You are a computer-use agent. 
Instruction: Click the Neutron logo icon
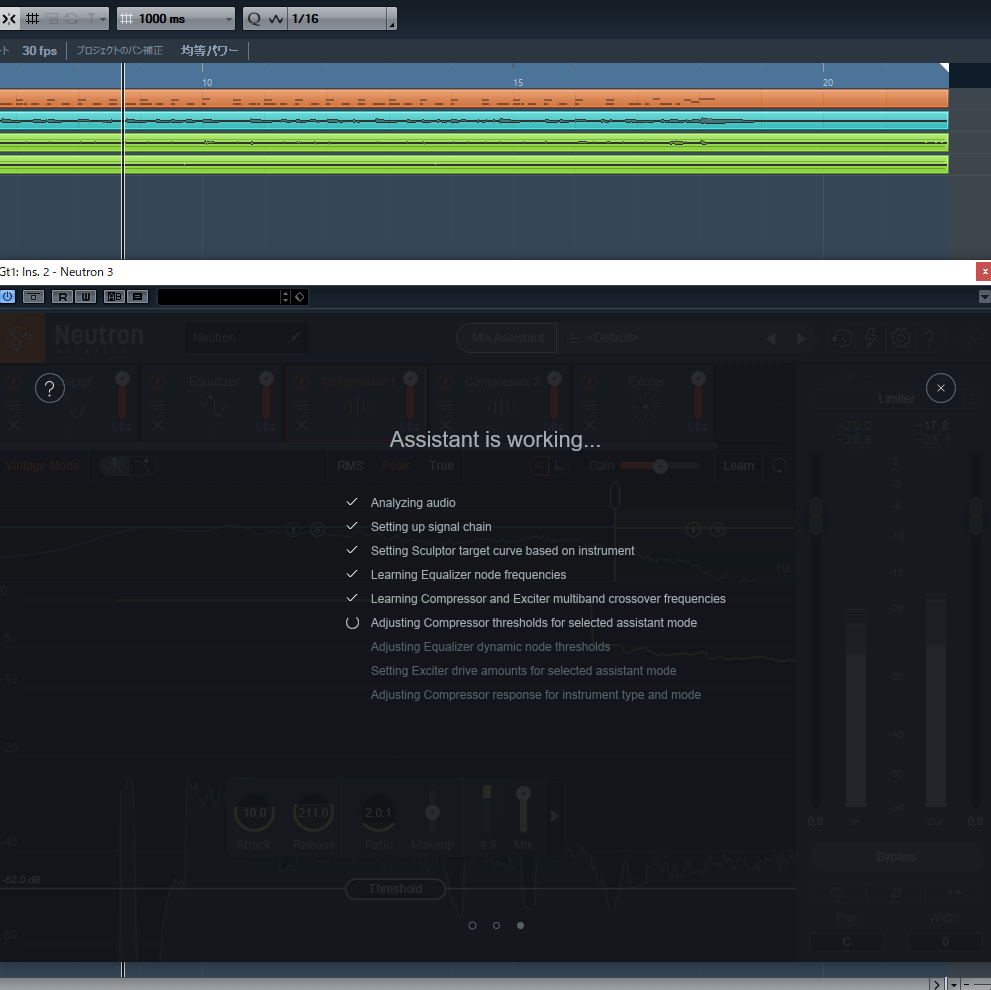pyautogui.click(x=21, y=338)
